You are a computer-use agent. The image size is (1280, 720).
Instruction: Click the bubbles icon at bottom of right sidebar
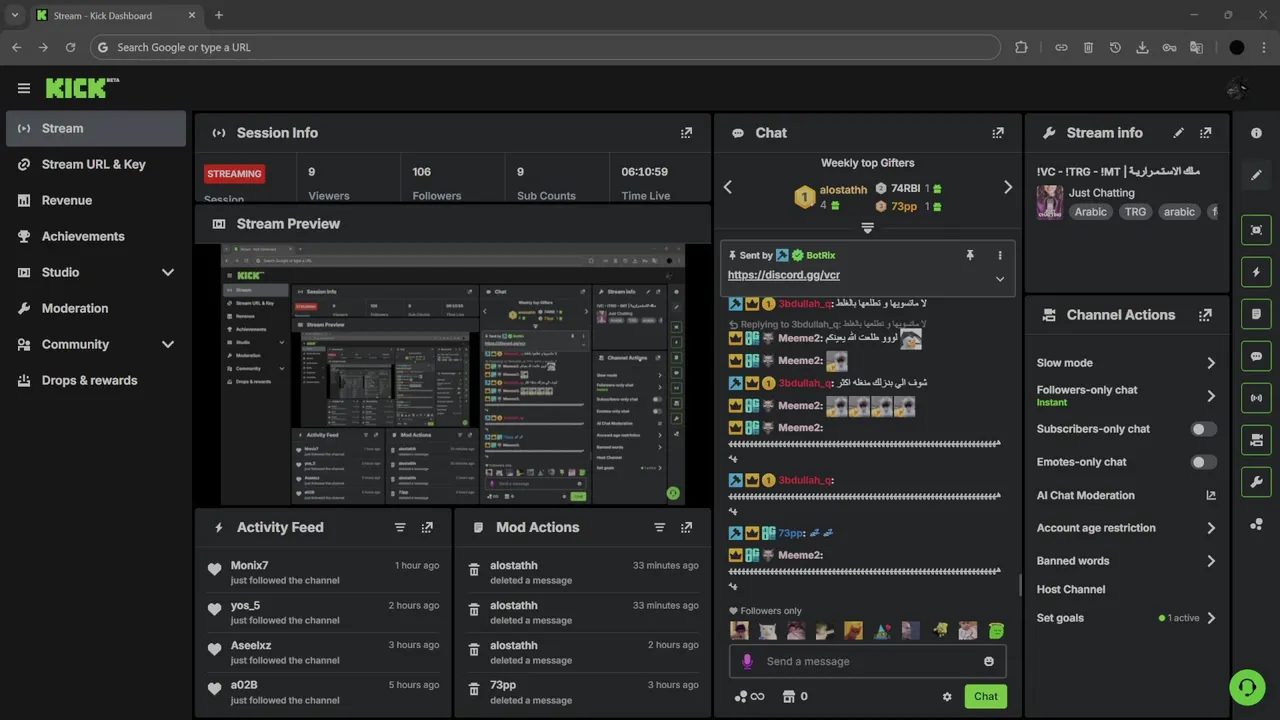pos(1257,524)
